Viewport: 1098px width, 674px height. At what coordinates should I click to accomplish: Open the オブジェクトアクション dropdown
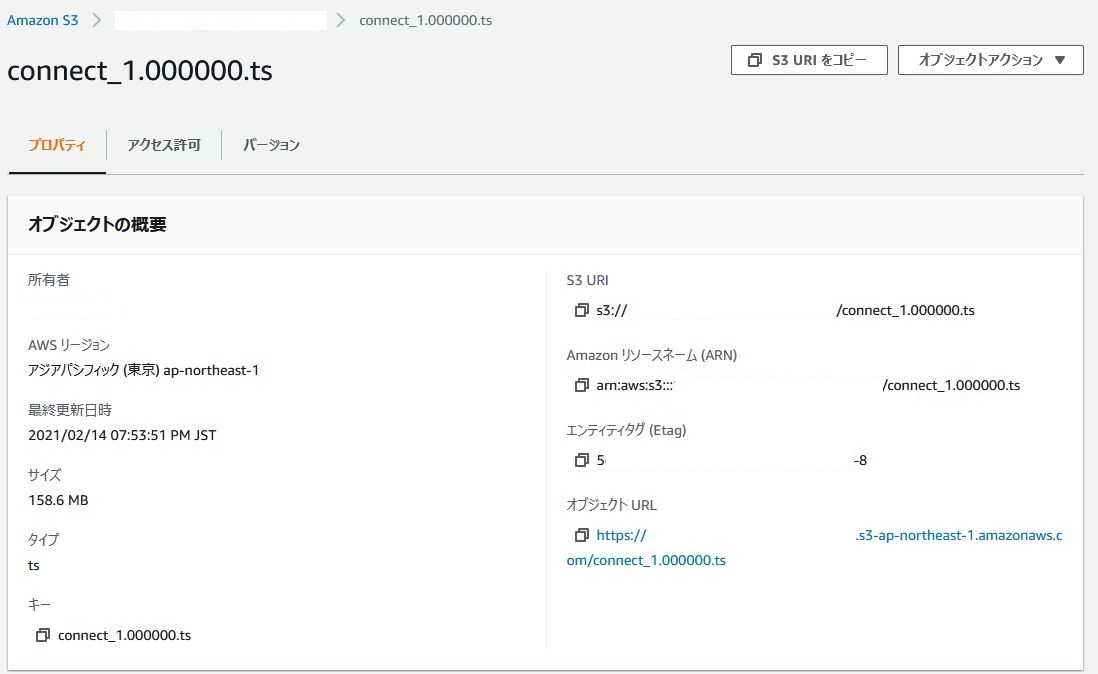pos(990,60)
